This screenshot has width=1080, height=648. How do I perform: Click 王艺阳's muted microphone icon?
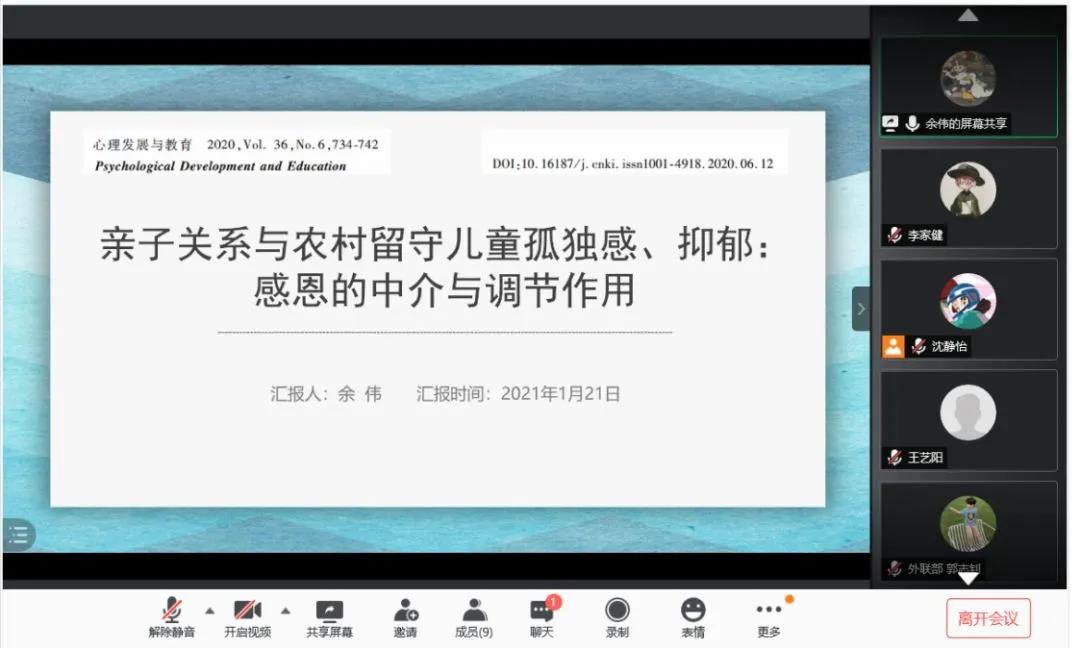[895, 457]
